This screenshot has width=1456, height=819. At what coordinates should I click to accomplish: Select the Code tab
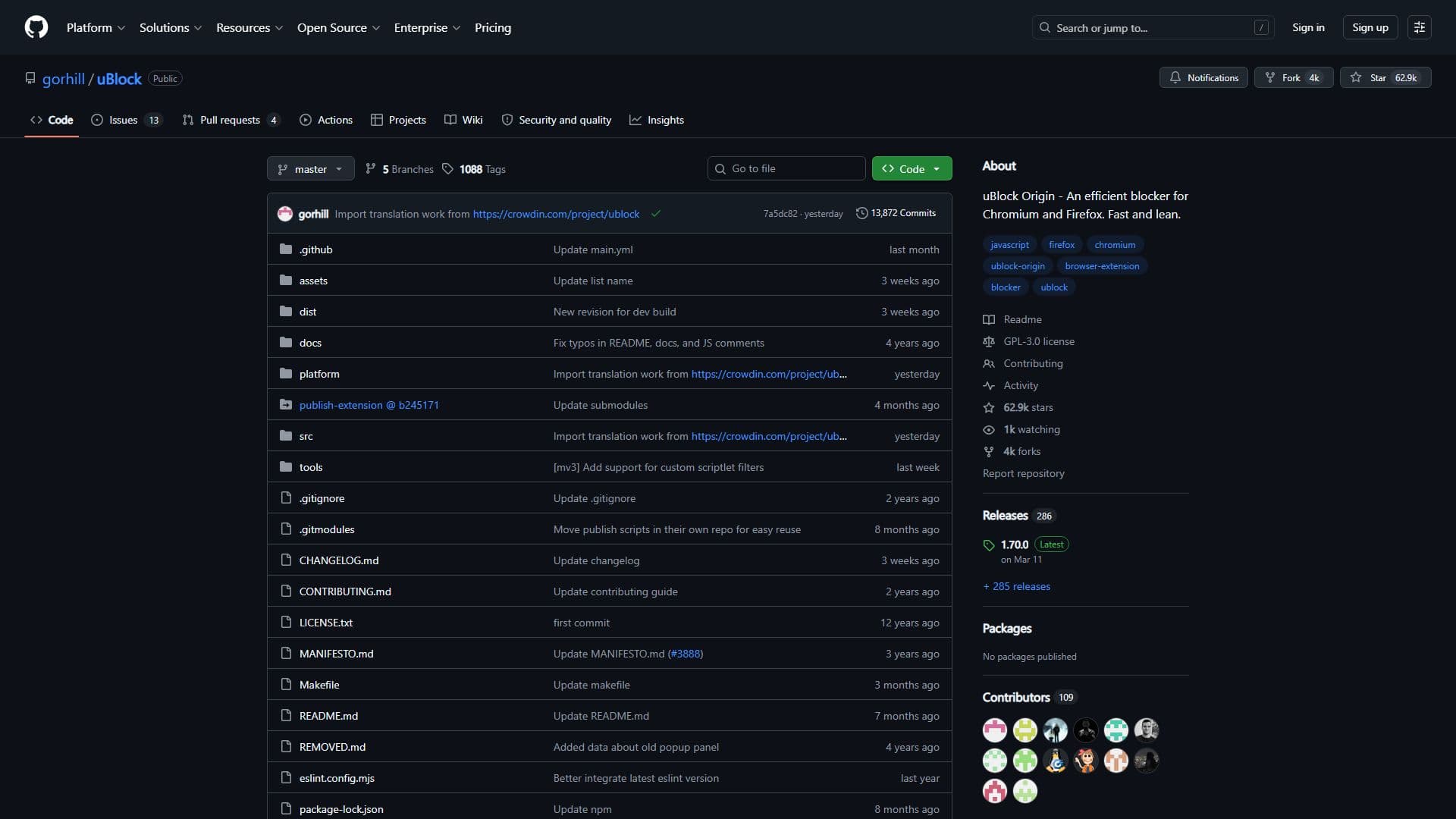click(x=52, y=120)
